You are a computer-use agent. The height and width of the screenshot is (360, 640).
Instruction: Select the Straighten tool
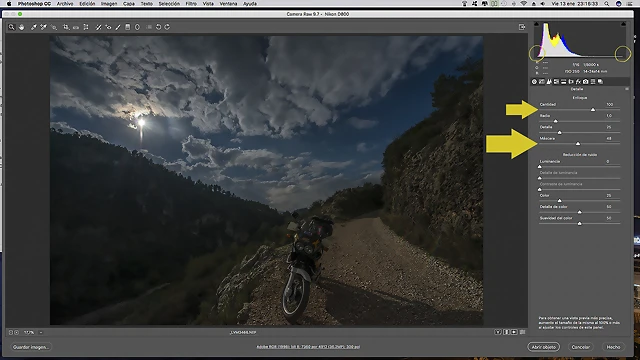76,27
